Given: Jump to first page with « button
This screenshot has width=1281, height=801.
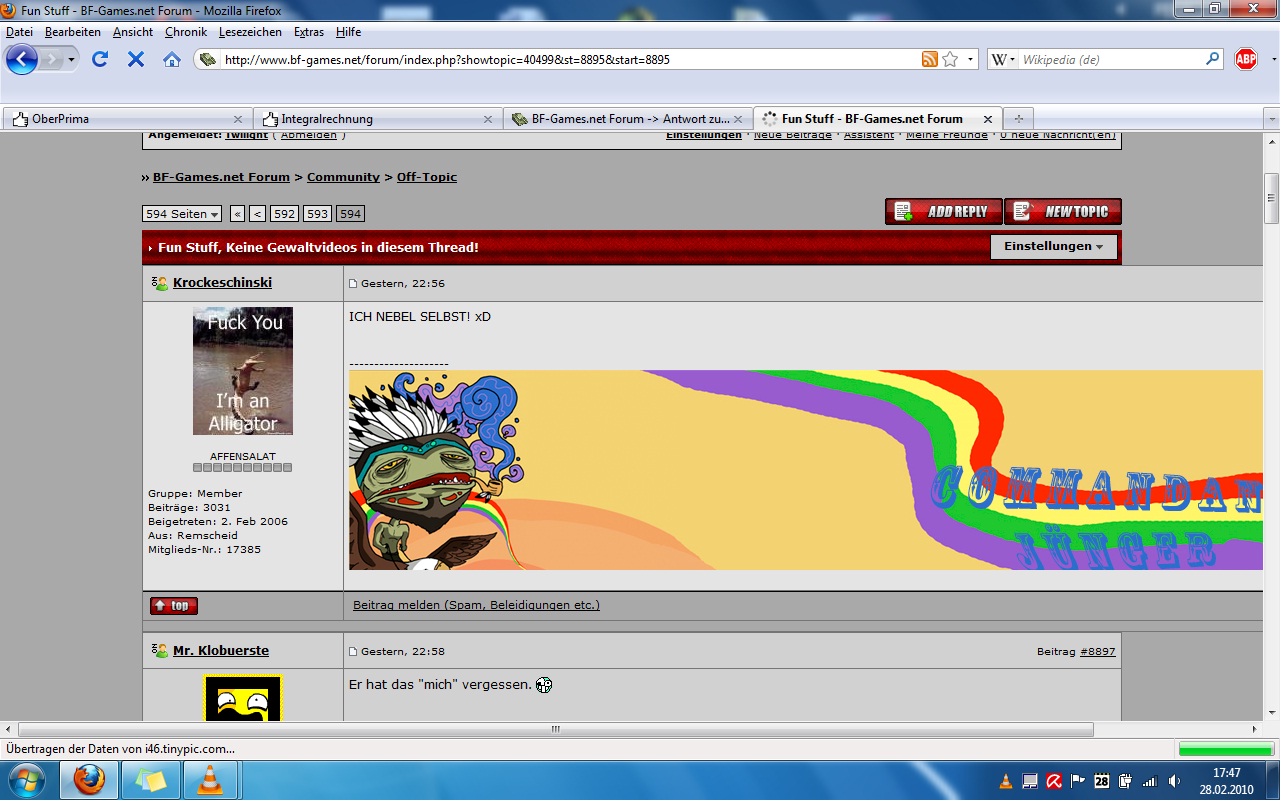Looking at the screenshot, I should tap(237, 214).
